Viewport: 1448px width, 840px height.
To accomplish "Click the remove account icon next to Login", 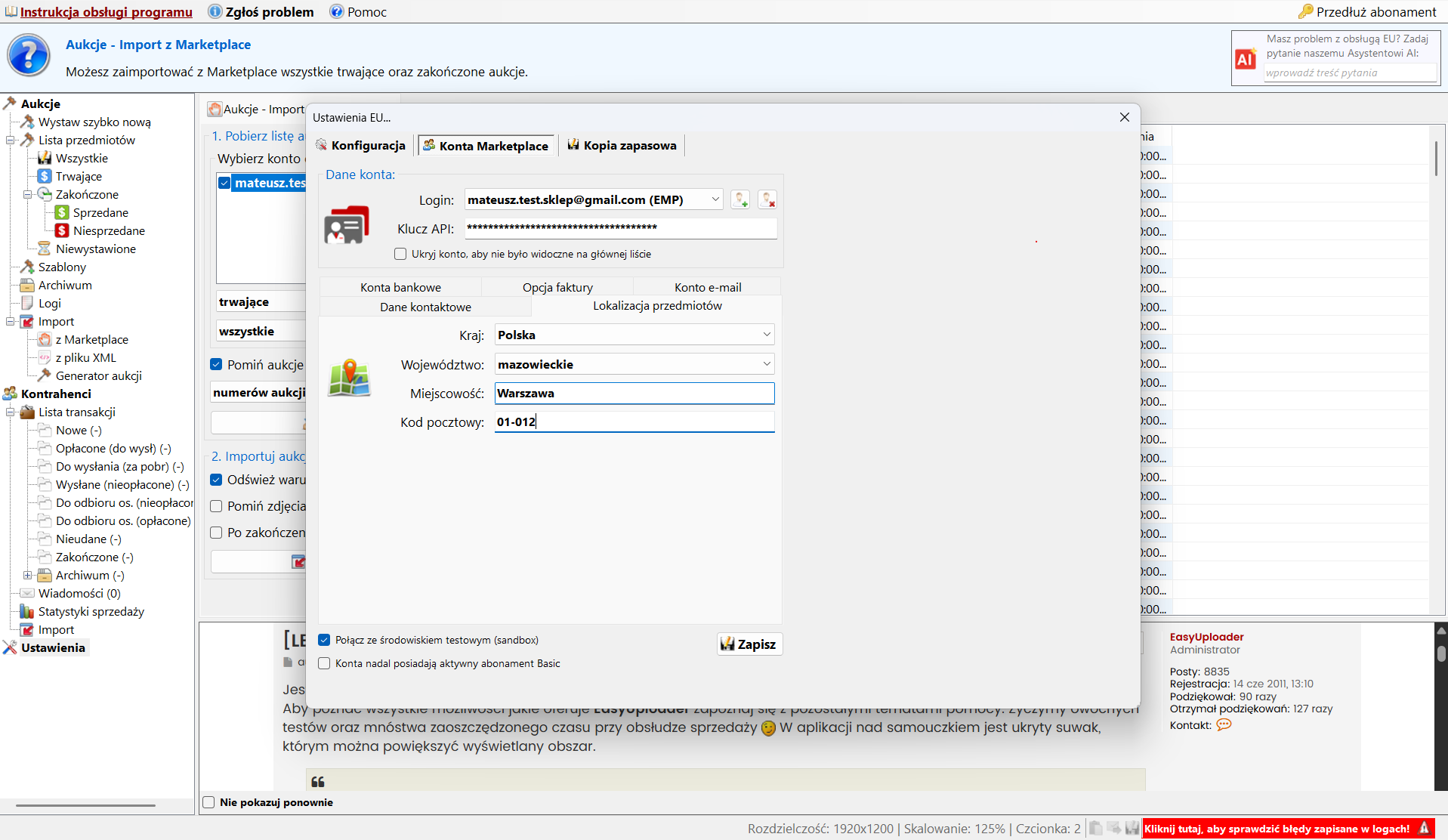I will point(767,199).
